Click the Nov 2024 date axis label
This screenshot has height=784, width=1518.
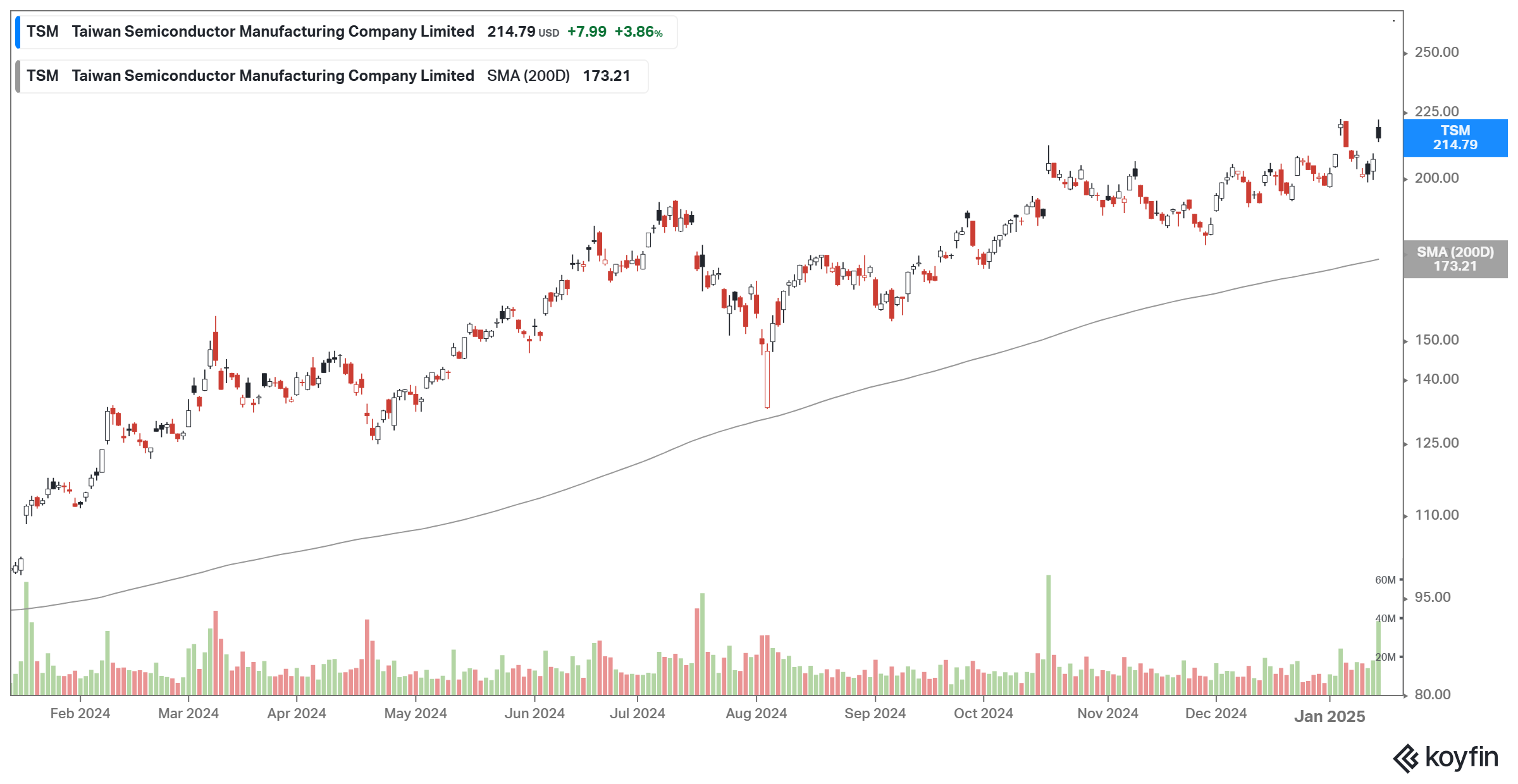coord(1107,714)
